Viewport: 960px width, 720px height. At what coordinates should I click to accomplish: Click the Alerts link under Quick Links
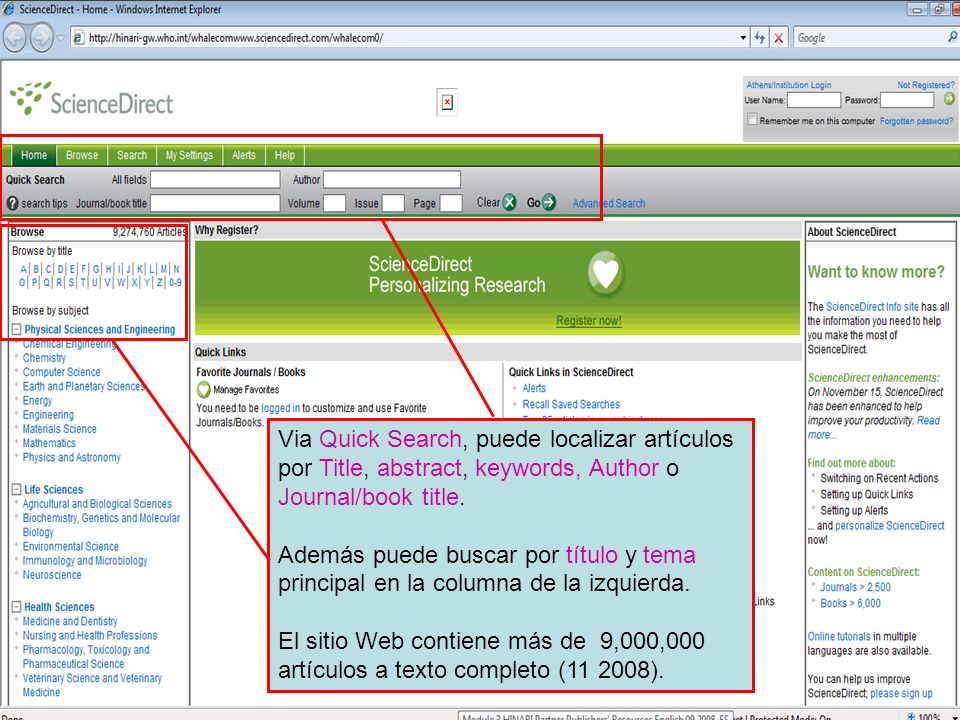pyautogui.click(x=534, y=388)
